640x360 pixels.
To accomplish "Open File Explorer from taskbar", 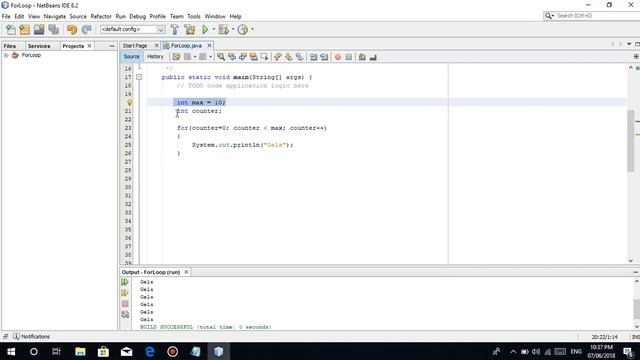I will (x=80, y=351).
